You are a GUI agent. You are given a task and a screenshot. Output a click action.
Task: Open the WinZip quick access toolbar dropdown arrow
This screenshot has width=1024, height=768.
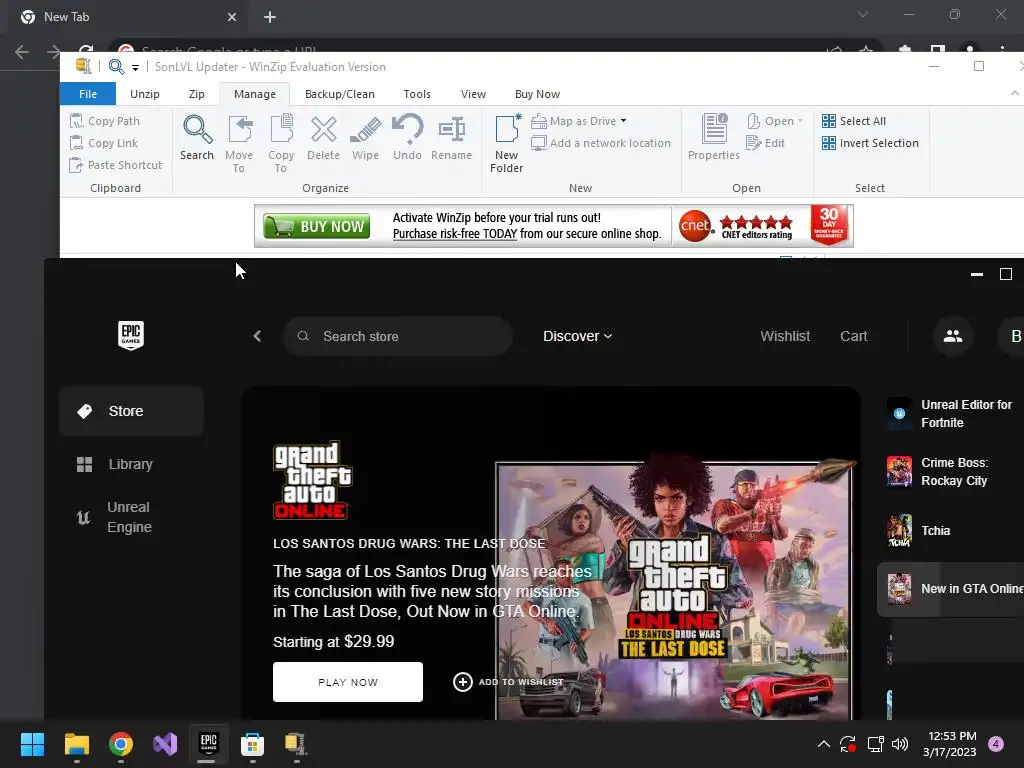[135, 67]
